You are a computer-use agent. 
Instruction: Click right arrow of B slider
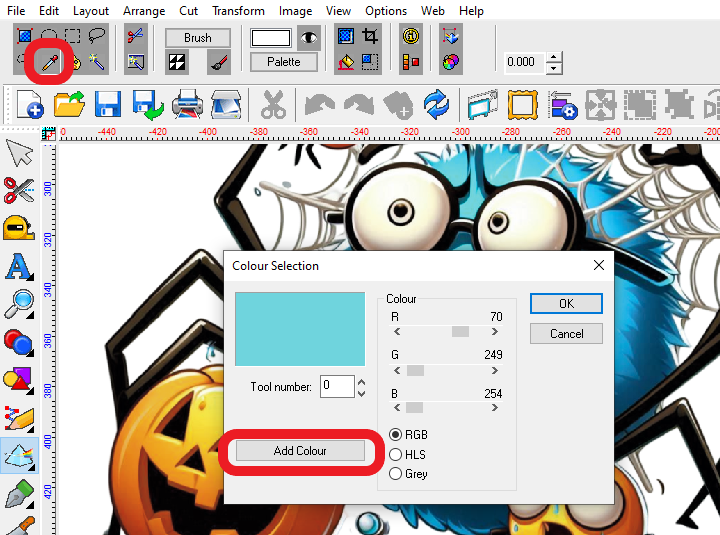[495, 408]
